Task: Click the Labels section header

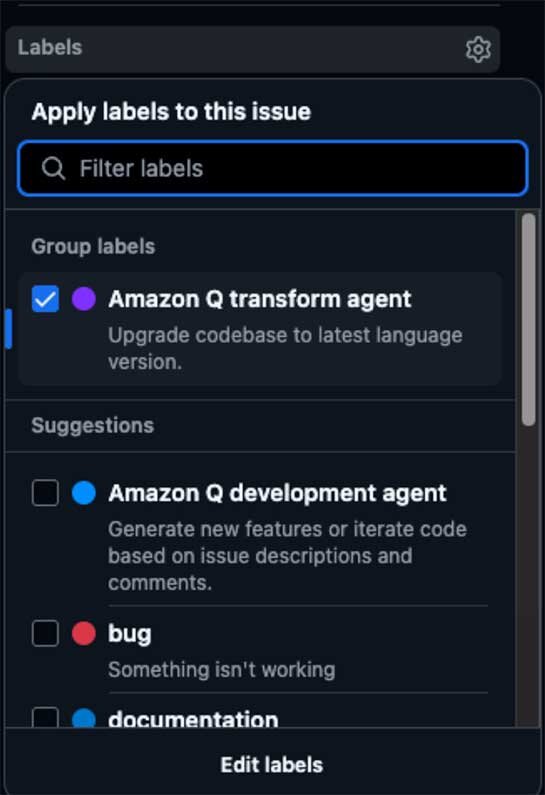Action: (50, 48)
